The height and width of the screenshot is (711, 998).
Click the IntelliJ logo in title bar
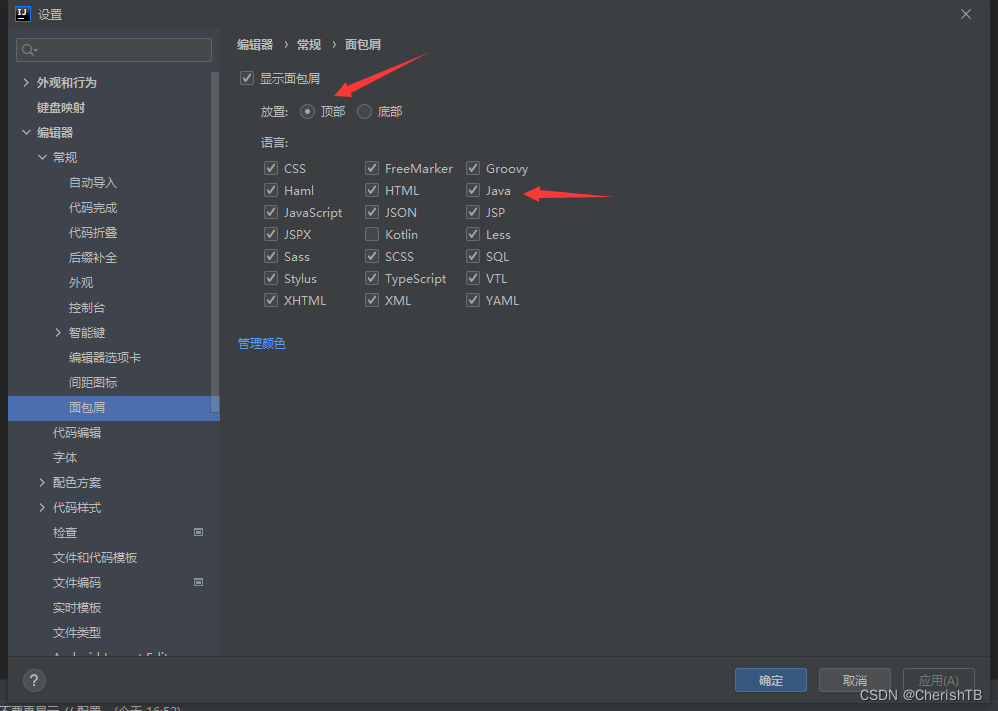point(22,13)
